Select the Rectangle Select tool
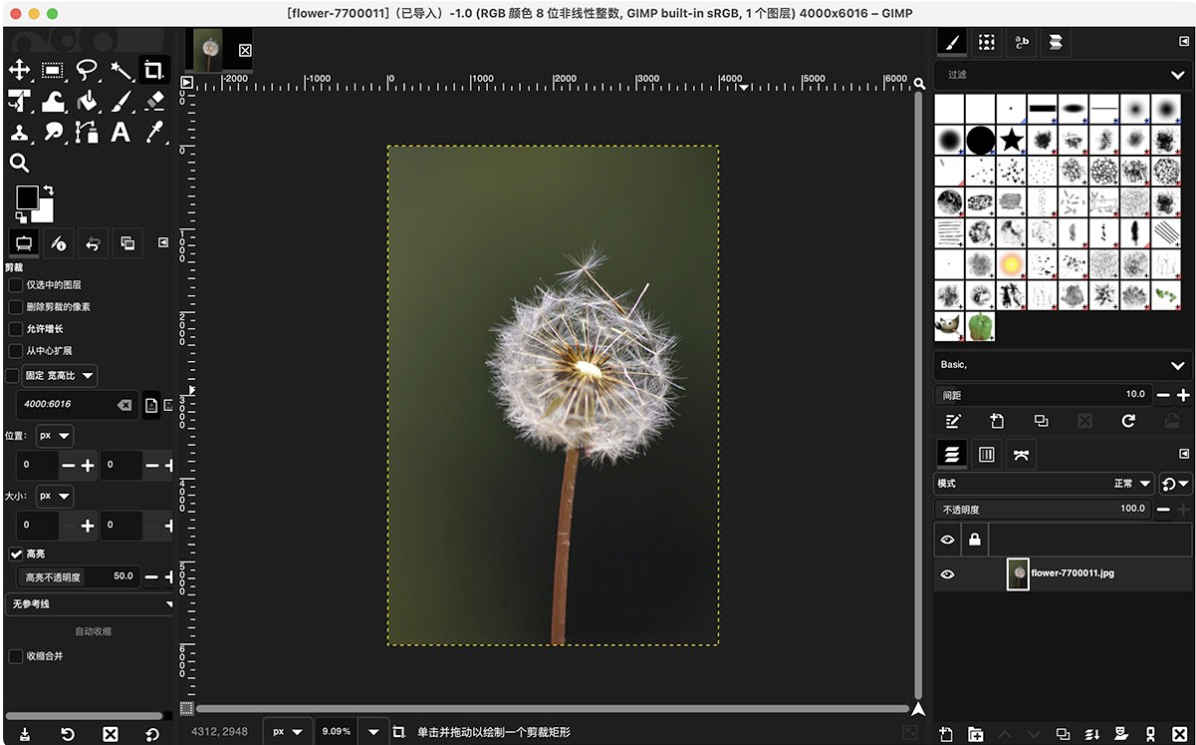Image resolution: width=1196 pixels, height=745 pixels. [53, 70]
